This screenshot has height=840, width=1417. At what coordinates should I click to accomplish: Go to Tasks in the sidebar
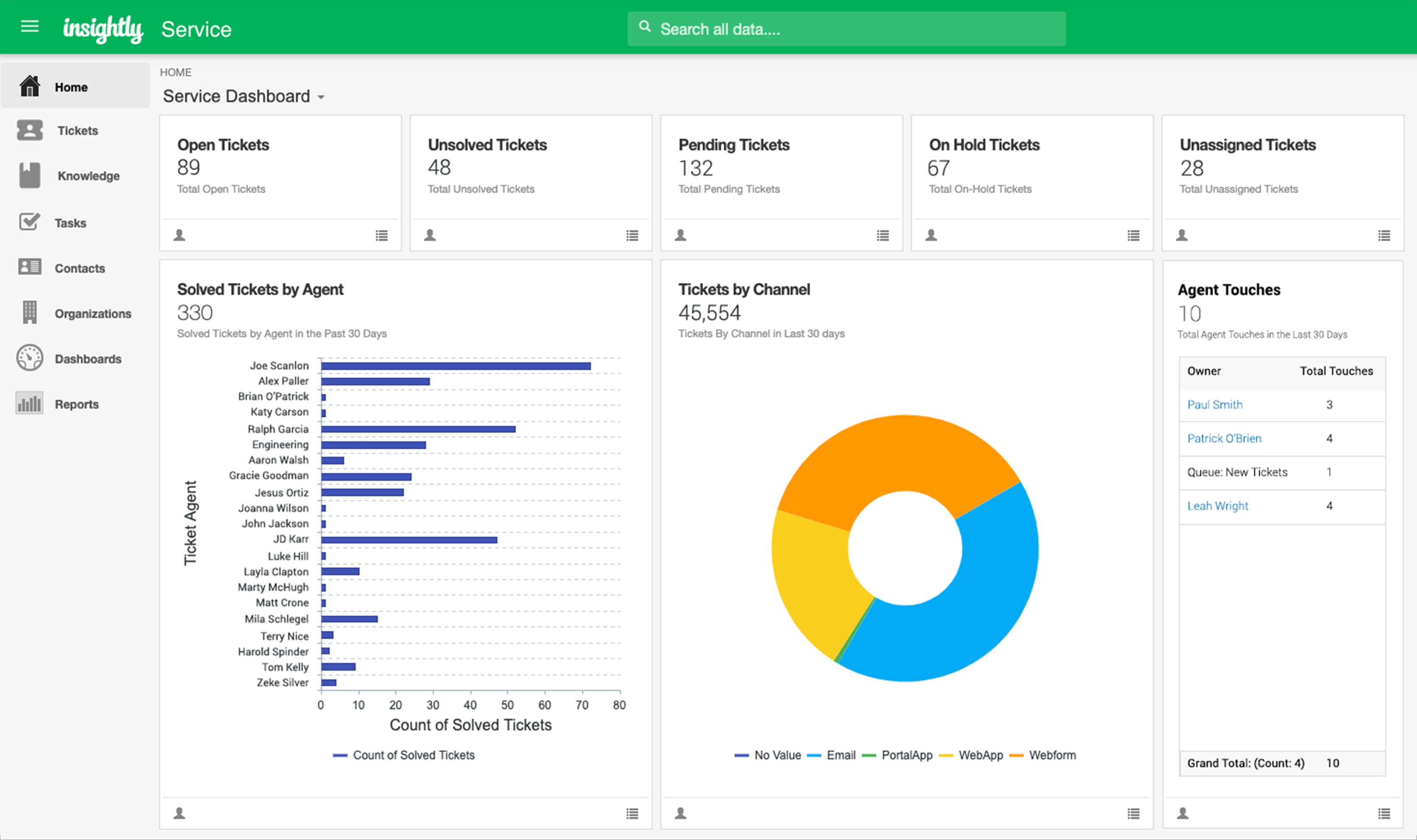point(69,223)
